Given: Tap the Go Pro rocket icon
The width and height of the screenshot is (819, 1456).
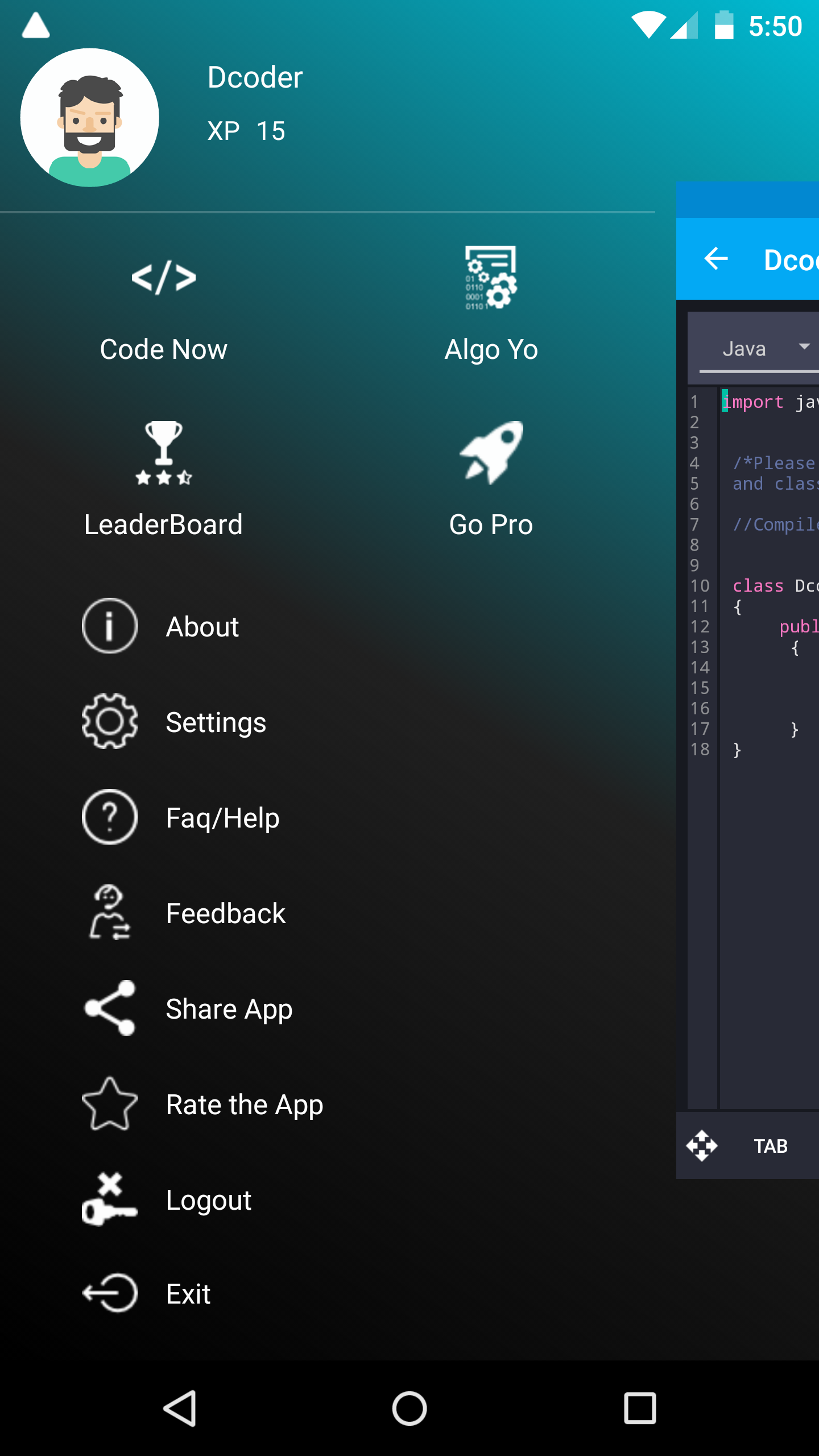Looking at the screenshot, I should [x=491, y=453].
